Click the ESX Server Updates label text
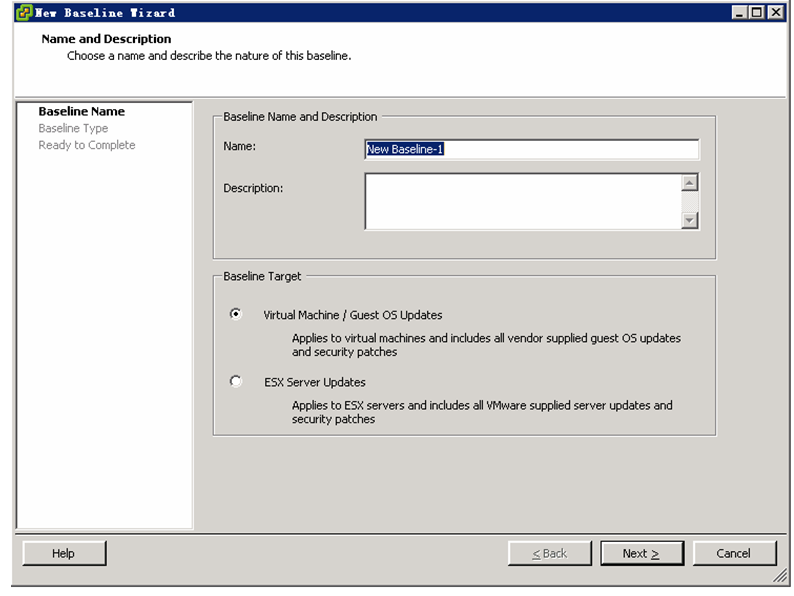Viewport: 794px width, 596px height. [314, 382]
